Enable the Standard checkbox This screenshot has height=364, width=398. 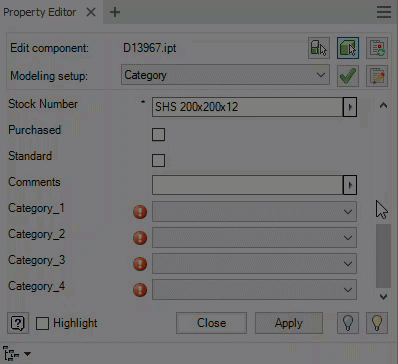pyautogui.click(x=158, y=161)
